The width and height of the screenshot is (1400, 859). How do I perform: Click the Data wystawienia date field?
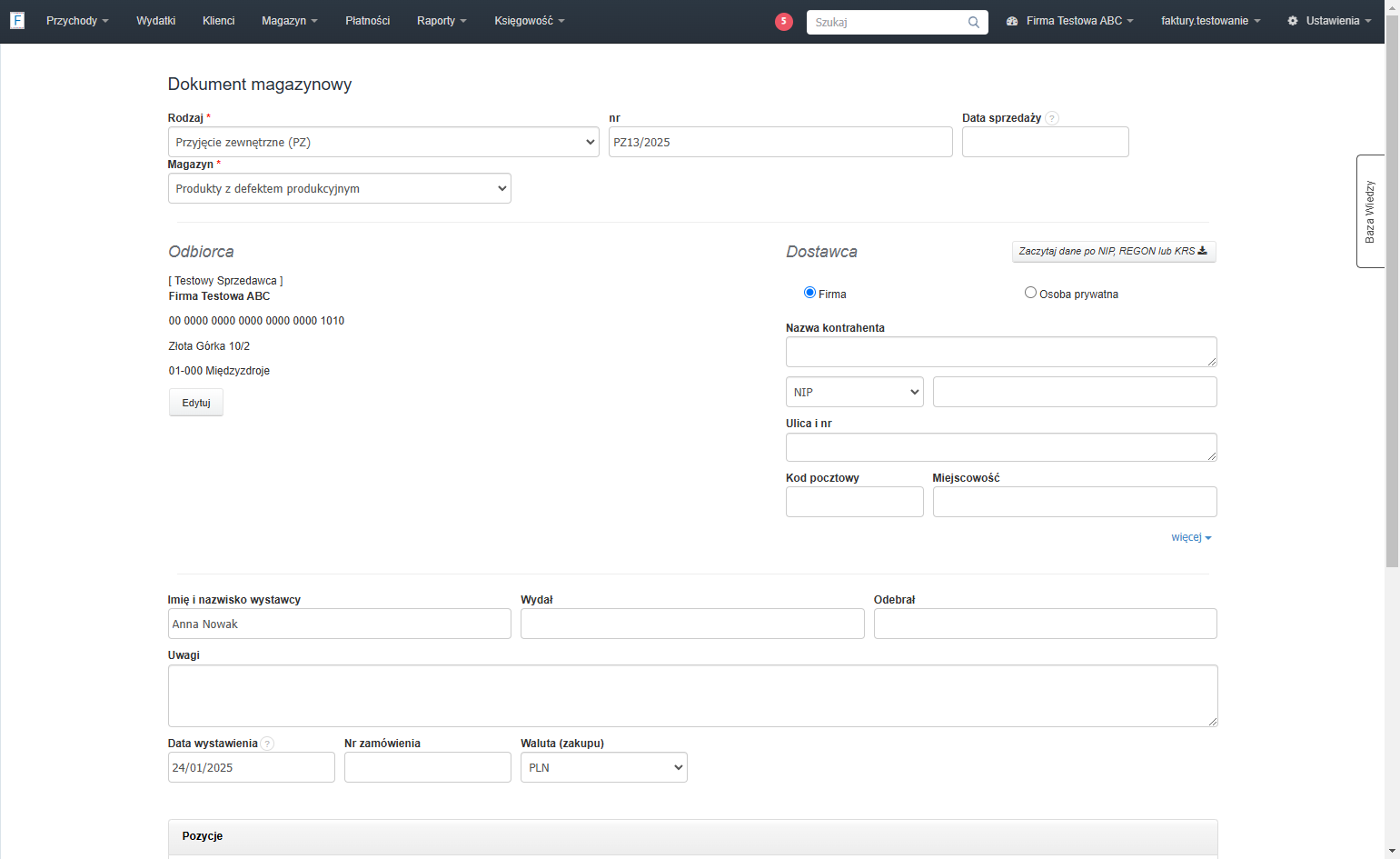pyautogui.click(x=252, y=767)
